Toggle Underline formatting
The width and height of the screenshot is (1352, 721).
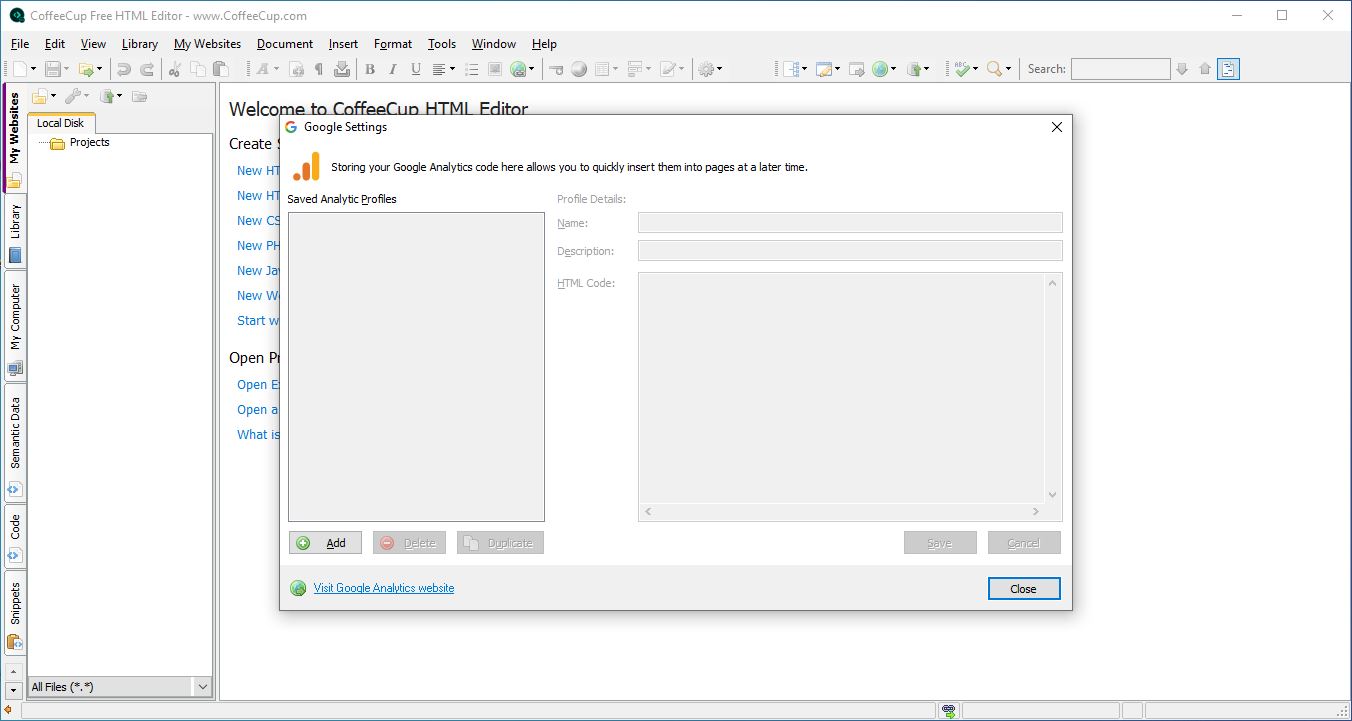coord(415,69)
